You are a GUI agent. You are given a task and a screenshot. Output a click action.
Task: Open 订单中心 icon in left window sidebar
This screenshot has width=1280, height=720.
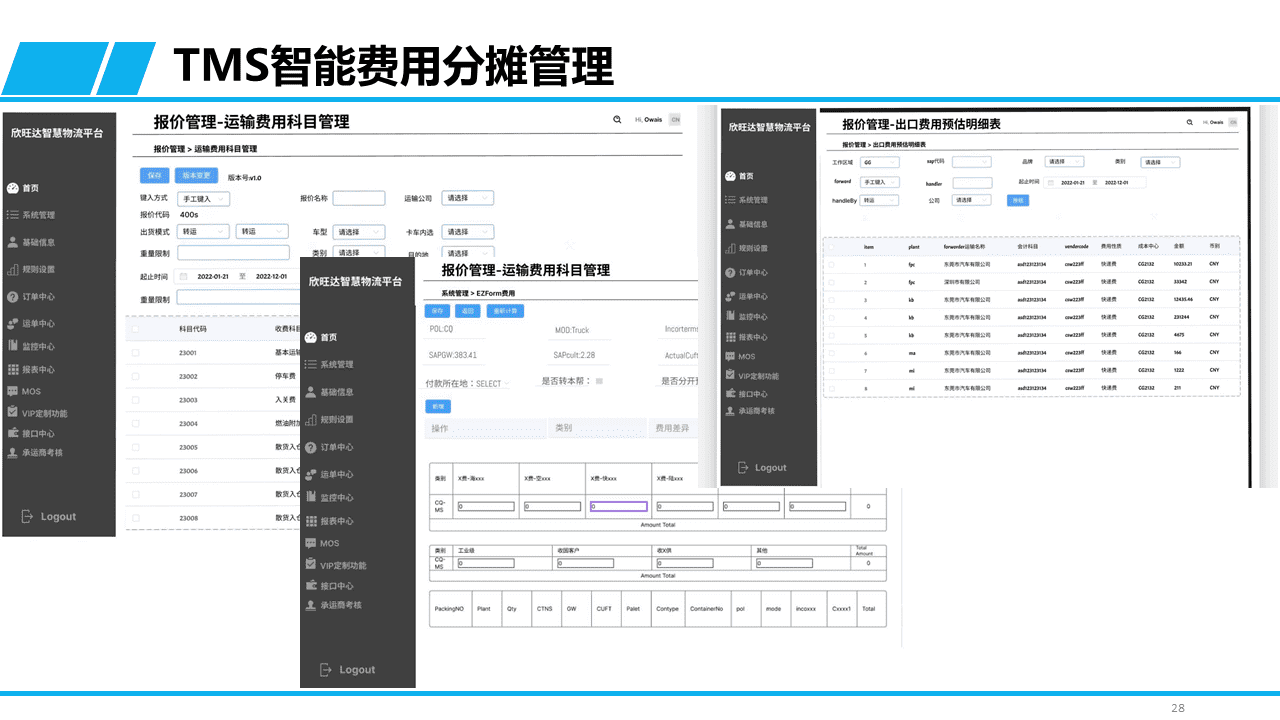[12, 296]
